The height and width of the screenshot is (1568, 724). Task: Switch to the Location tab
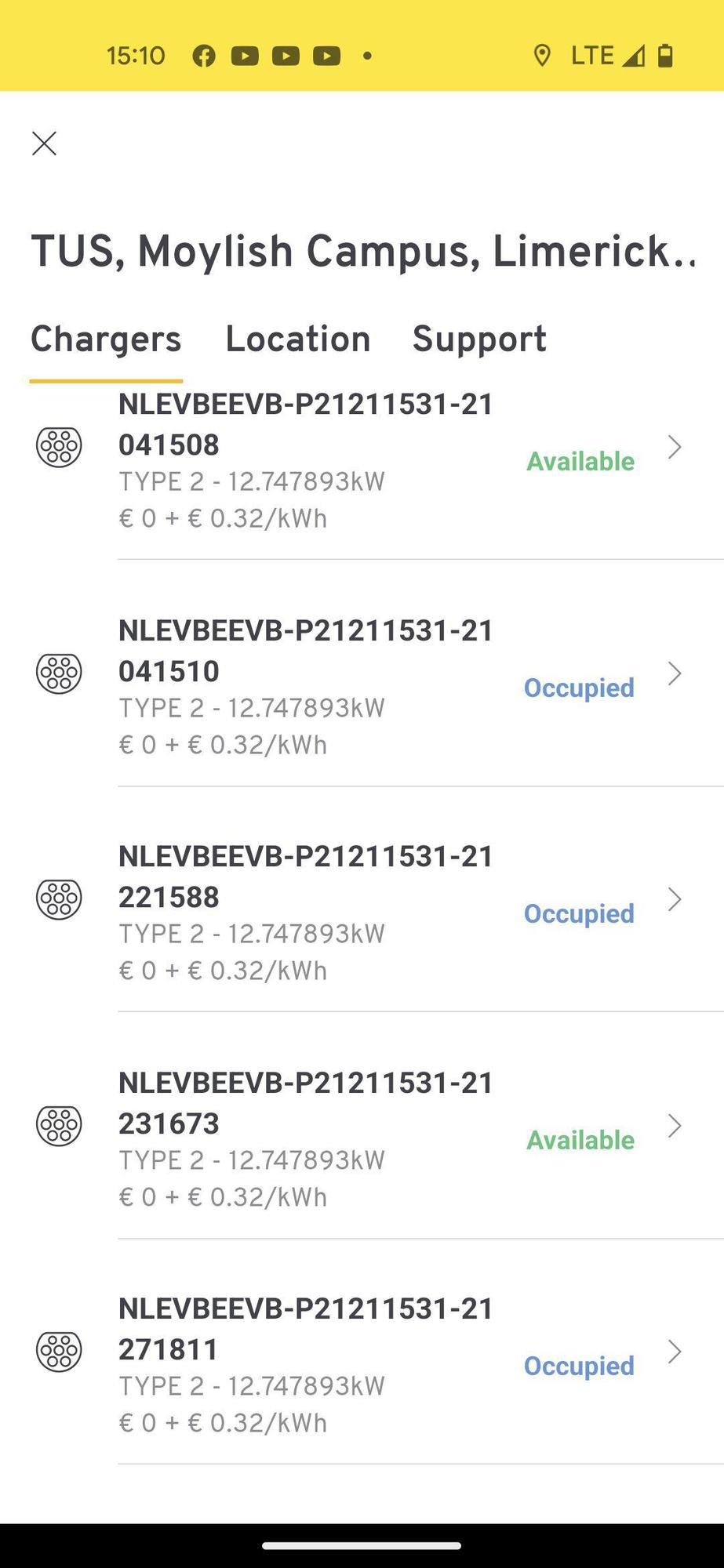(297, 339)
